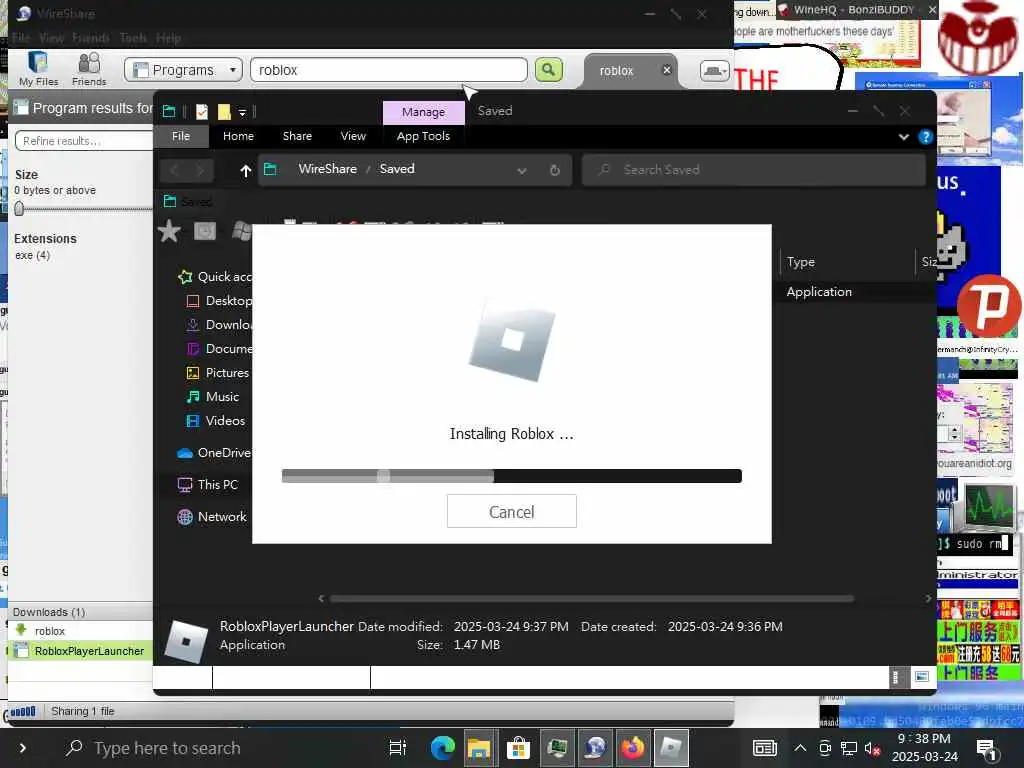This screenshot has height=768, width=1024.
Task: Select RobloxPlayerLauncher in WireShare downloads
Action: [x=81, y=651]
